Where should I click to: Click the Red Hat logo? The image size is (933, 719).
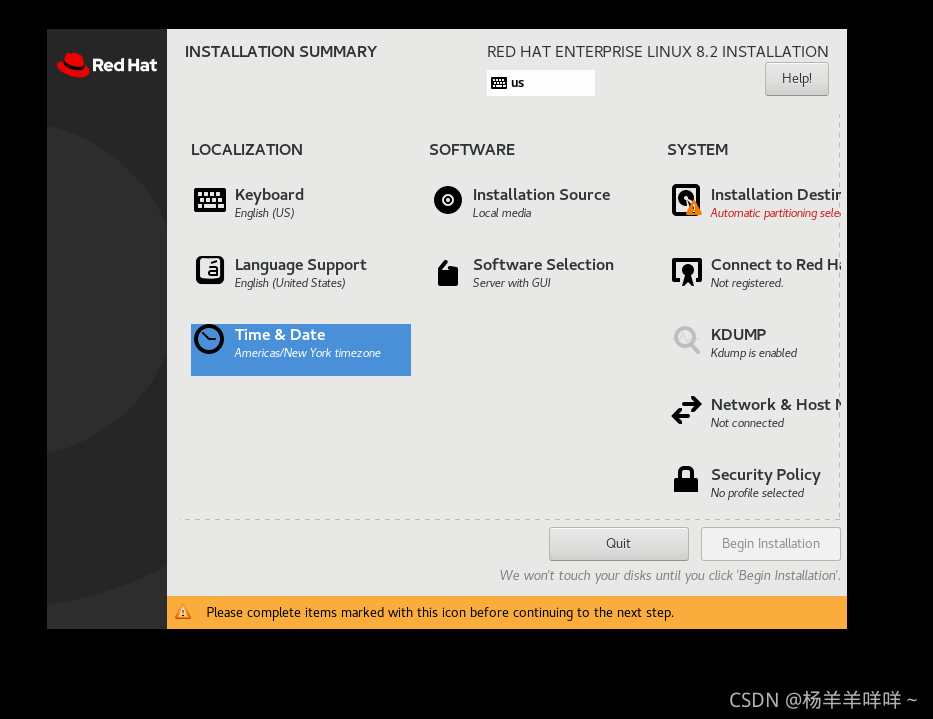(x=107, y=65)
